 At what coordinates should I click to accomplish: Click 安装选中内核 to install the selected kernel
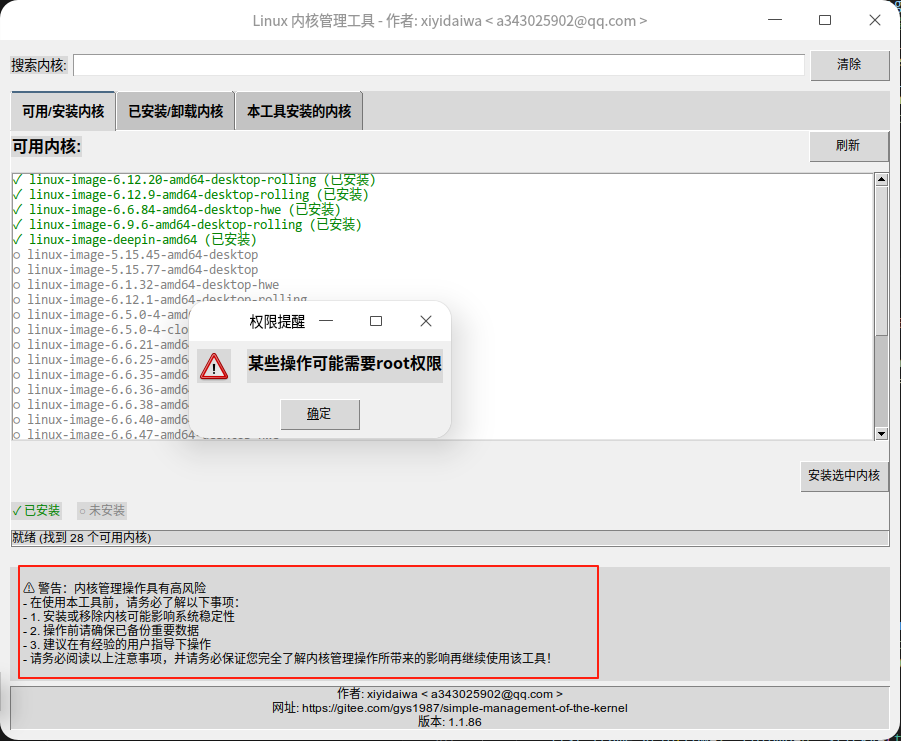[x=844, y=476]
